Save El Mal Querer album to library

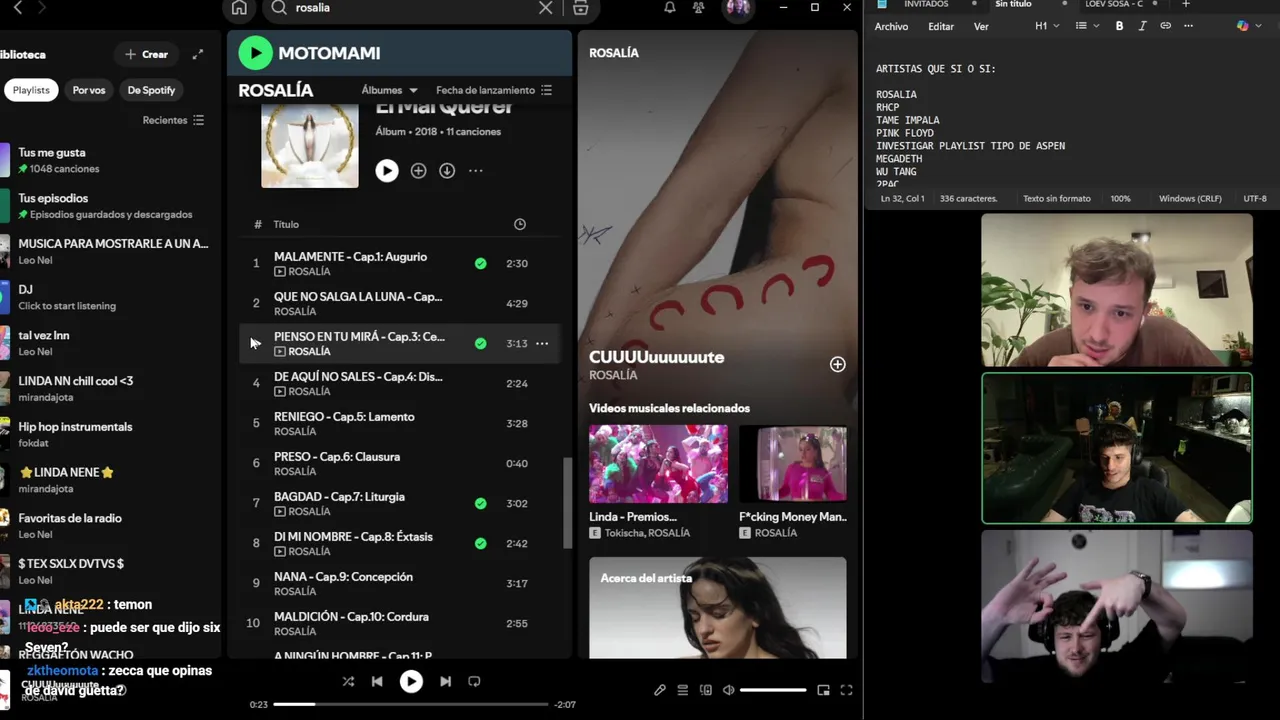(418, 171)
